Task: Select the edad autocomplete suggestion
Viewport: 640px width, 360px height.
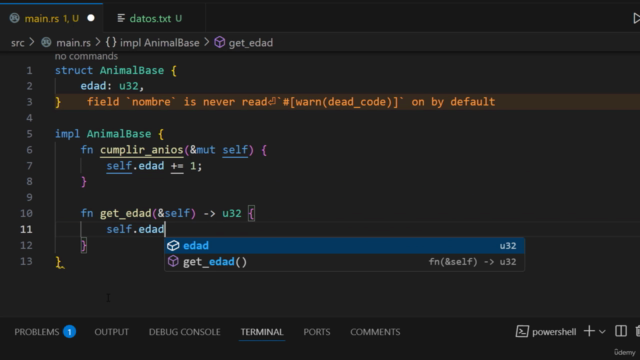Action: click(344, 245)
